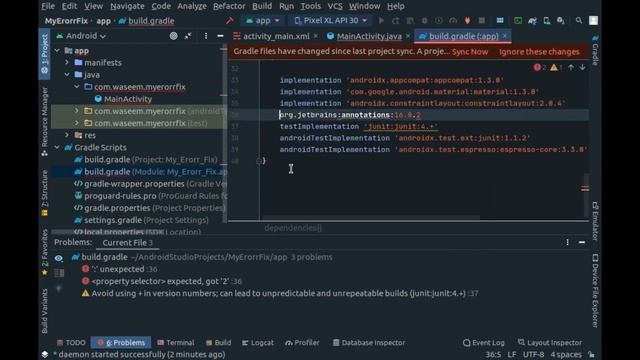Toggle the Z: Structure side panel
The height and width of the screenshot is (360, 640).
pyautogui.click(x=44, y=193)
